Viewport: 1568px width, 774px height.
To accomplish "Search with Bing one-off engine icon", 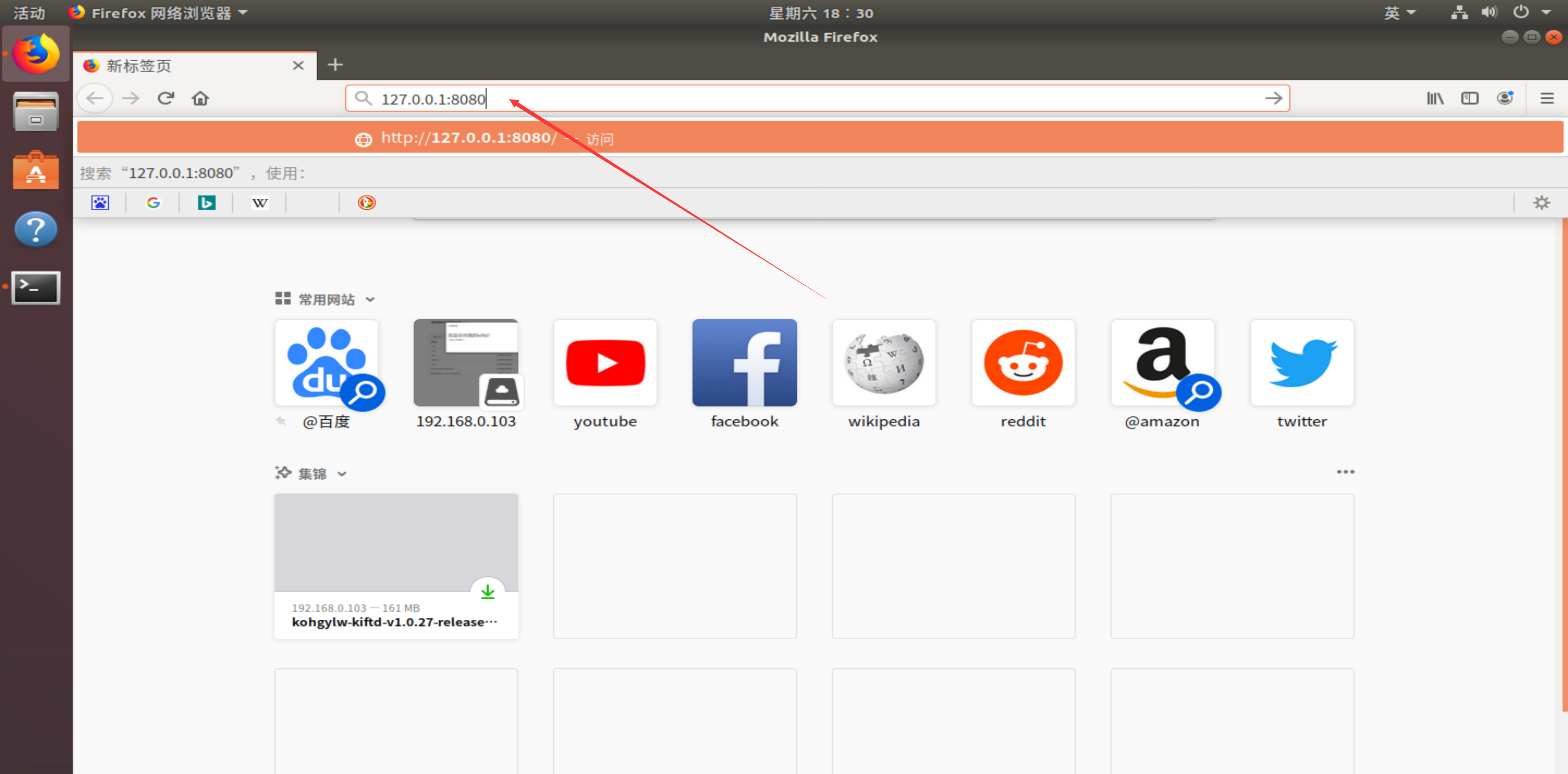I will [x=206, y=202].
